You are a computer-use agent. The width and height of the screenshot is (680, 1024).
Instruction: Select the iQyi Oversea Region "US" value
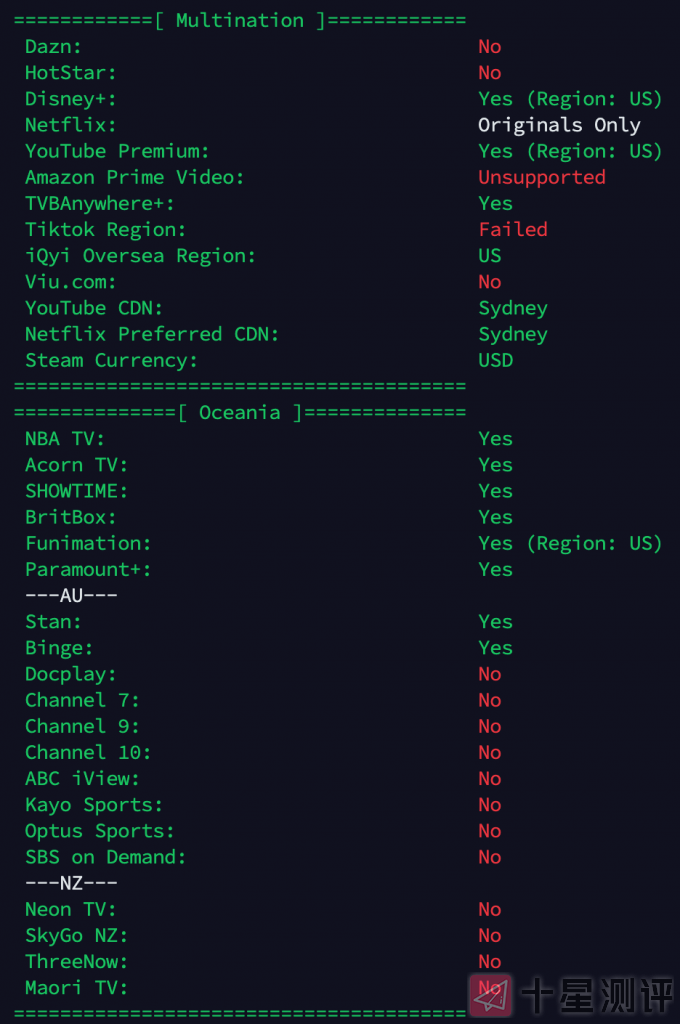[489, 256]
